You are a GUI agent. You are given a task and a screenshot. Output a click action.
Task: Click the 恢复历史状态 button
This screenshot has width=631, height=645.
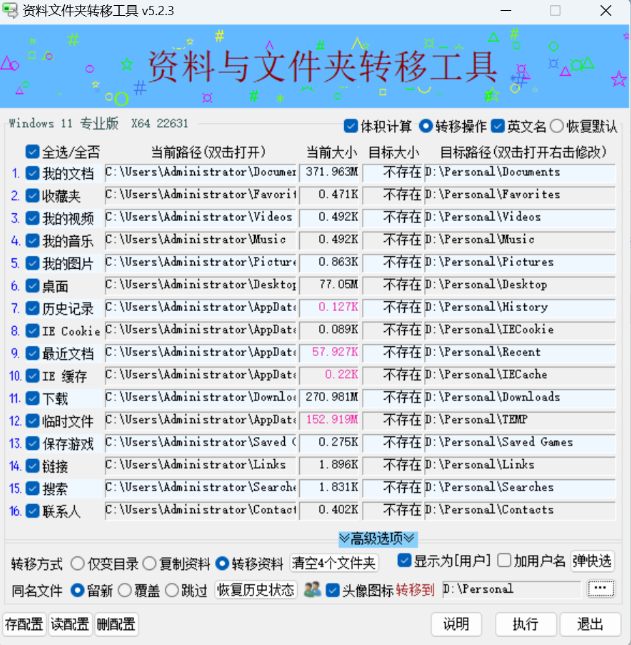coord(256,590)
